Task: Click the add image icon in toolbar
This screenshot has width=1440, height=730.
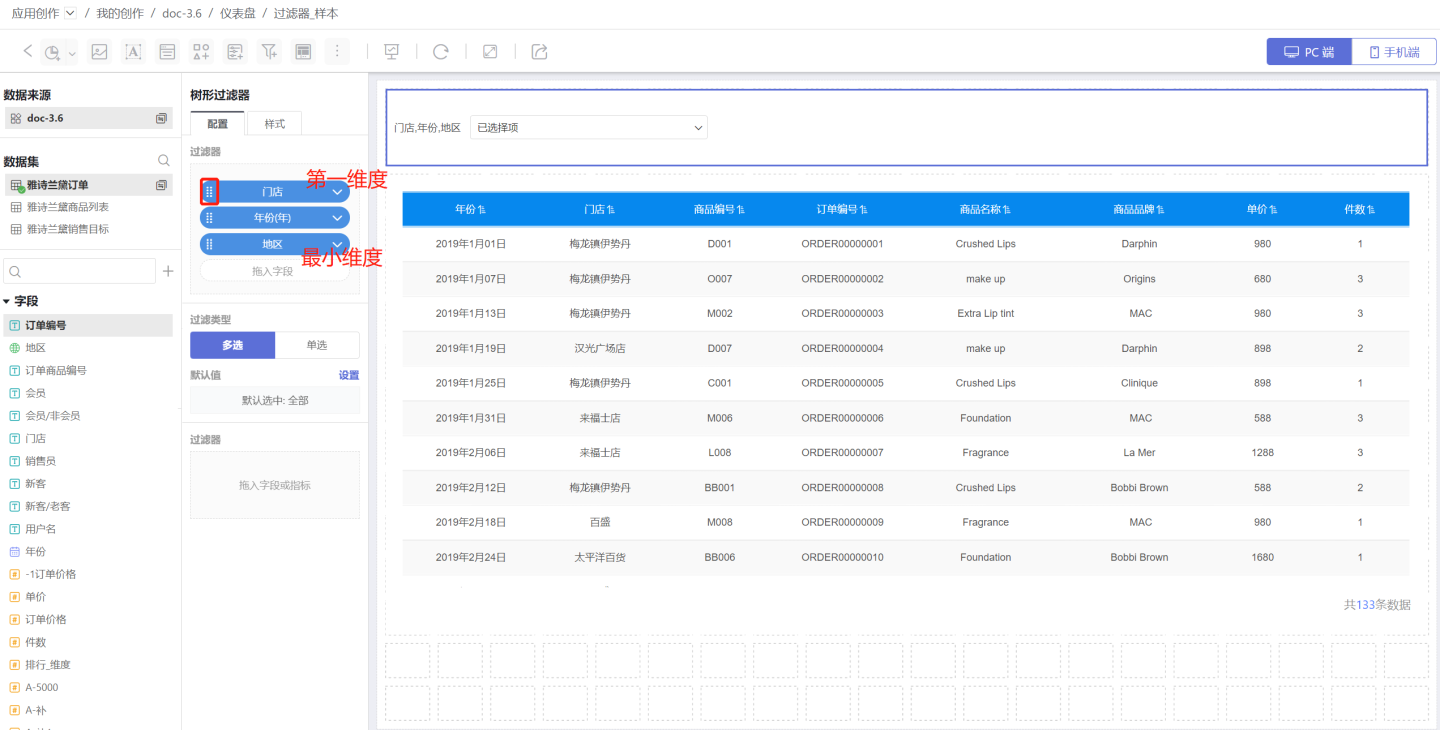Action: click(x=99, y=52)
